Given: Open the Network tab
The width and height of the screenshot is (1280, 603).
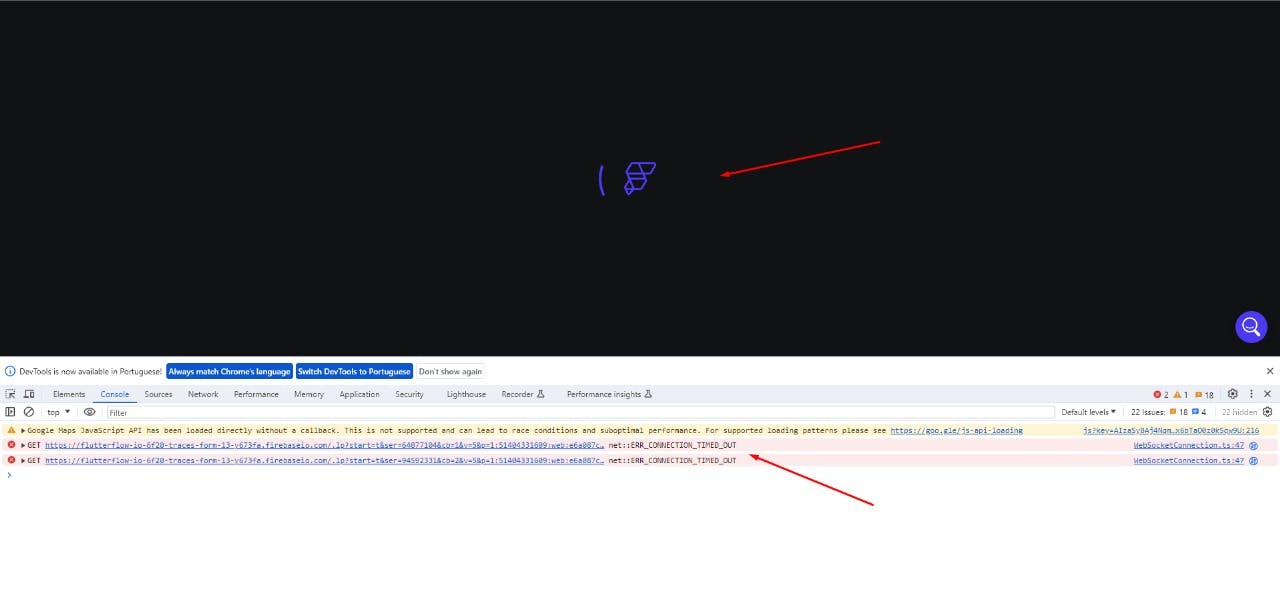Looking at the screenshot, I should 203,394.
